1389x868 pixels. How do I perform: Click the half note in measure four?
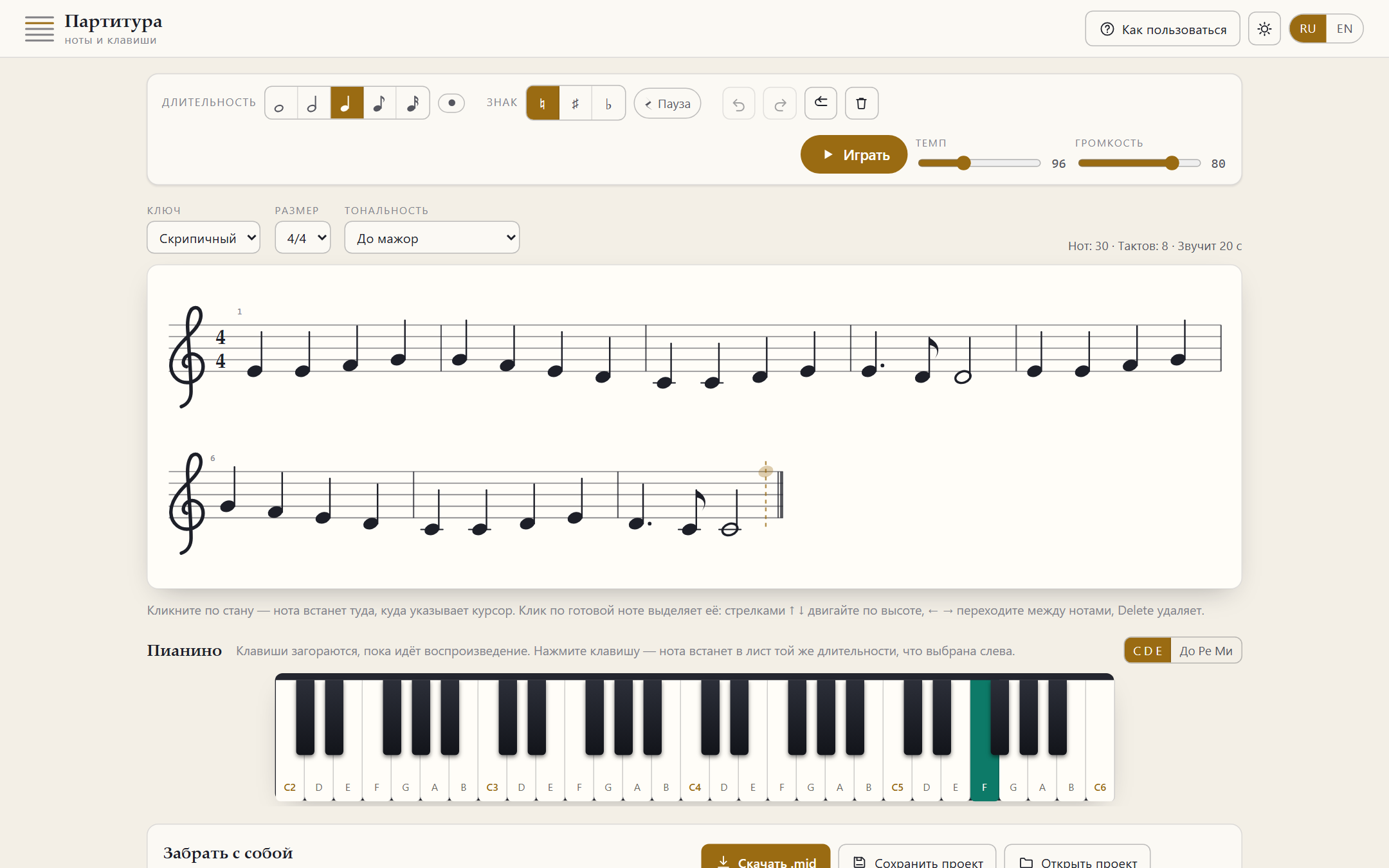[963, 377]
